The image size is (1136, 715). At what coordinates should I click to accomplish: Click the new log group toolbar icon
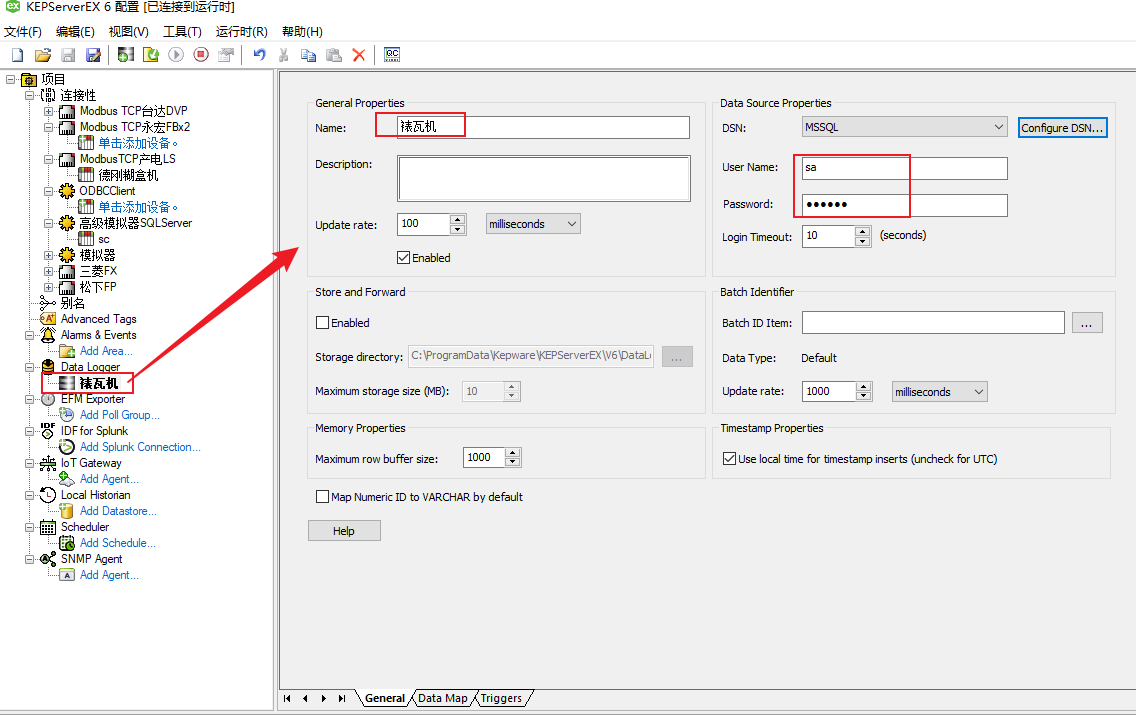(126, 55)
